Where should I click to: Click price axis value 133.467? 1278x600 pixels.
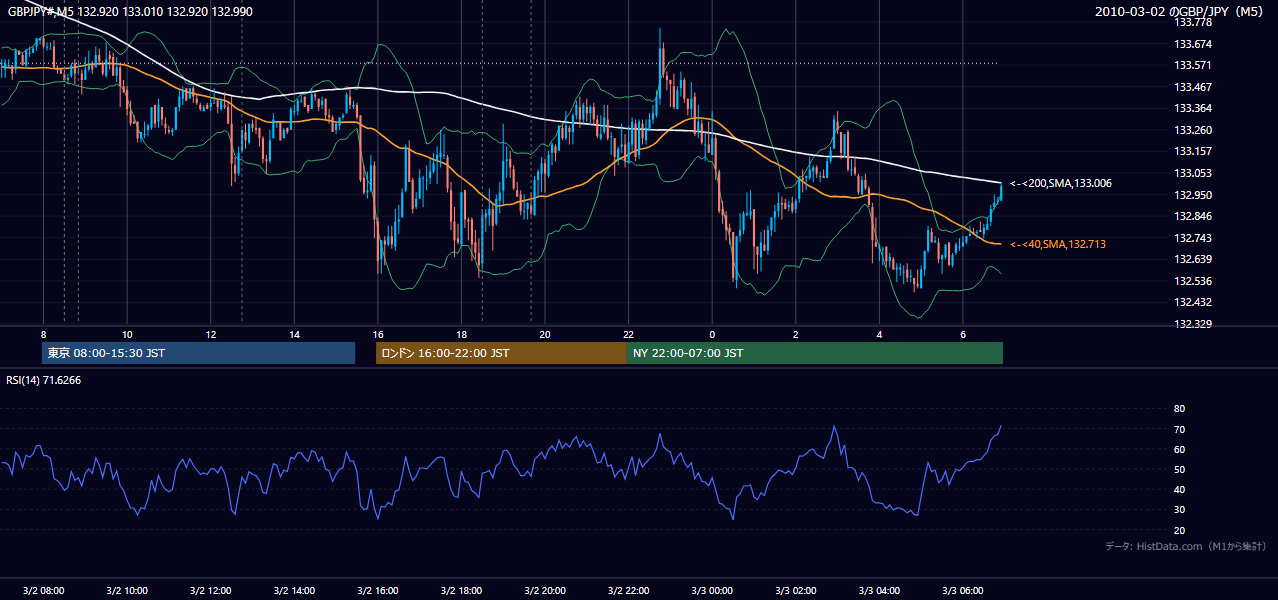[1191, 87]
